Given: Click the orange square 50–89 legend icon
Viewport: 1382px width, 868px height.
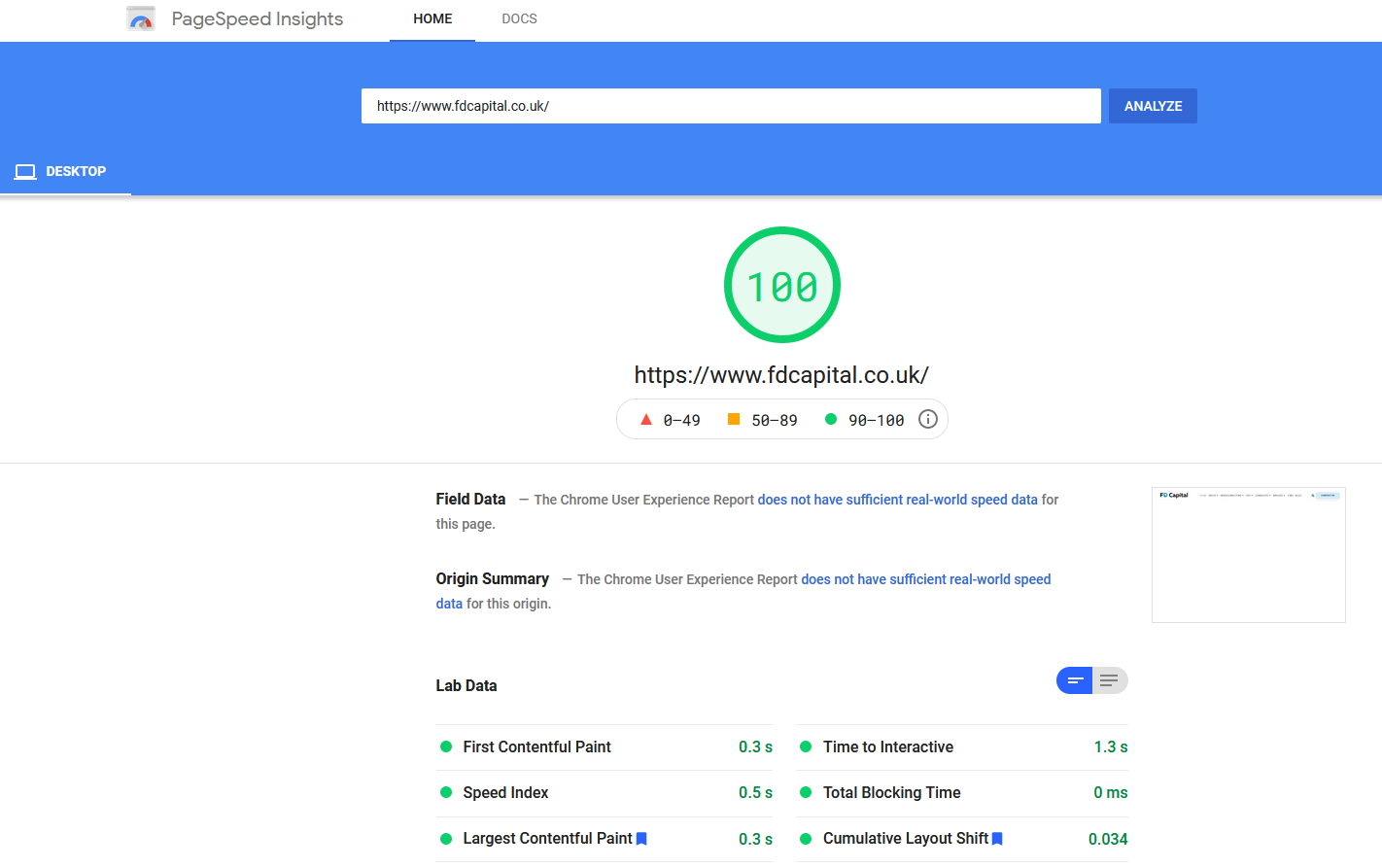Looking at the screenshot, I should click(x=734, y=419).
